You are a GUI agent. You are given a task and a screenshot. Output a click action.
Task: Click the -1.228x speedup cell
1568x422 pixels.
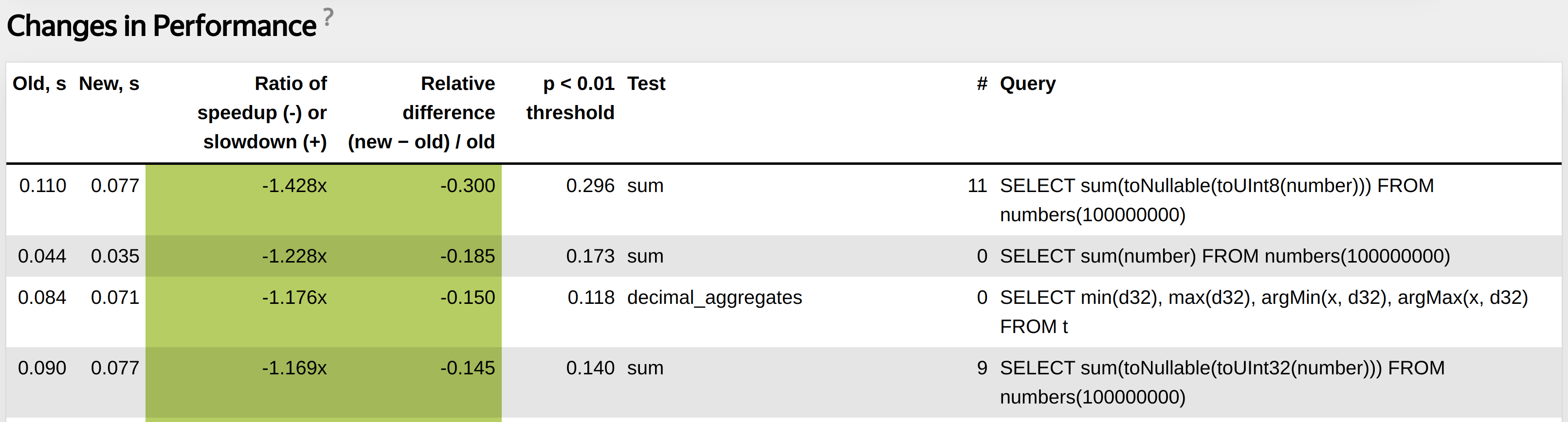point(294,256)
